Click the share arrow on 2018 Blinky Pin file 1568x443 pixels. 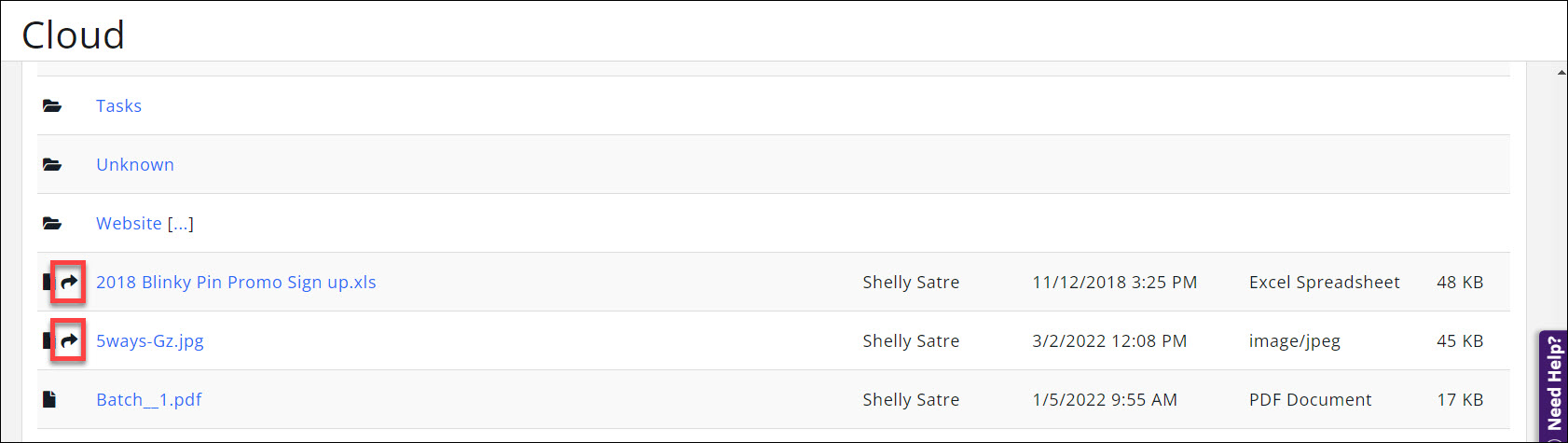[x=69, y=282]
